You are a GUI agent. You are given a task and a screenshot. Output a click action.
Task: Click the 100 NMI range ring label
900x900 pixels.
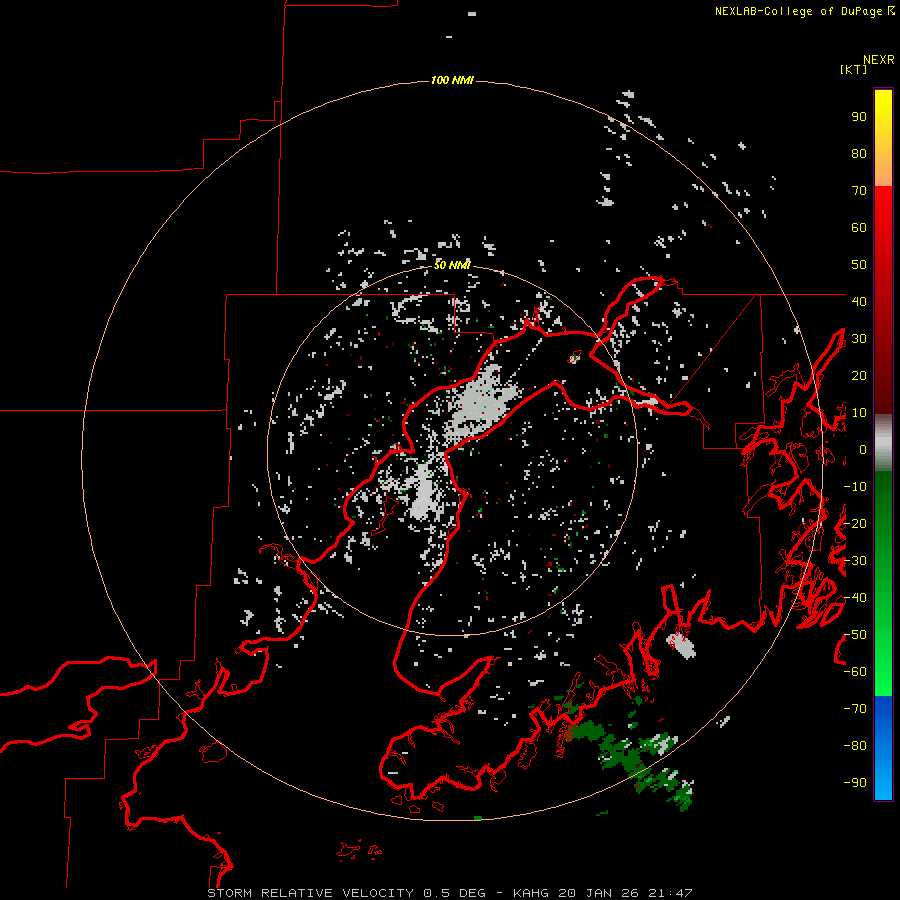[452, 80]
